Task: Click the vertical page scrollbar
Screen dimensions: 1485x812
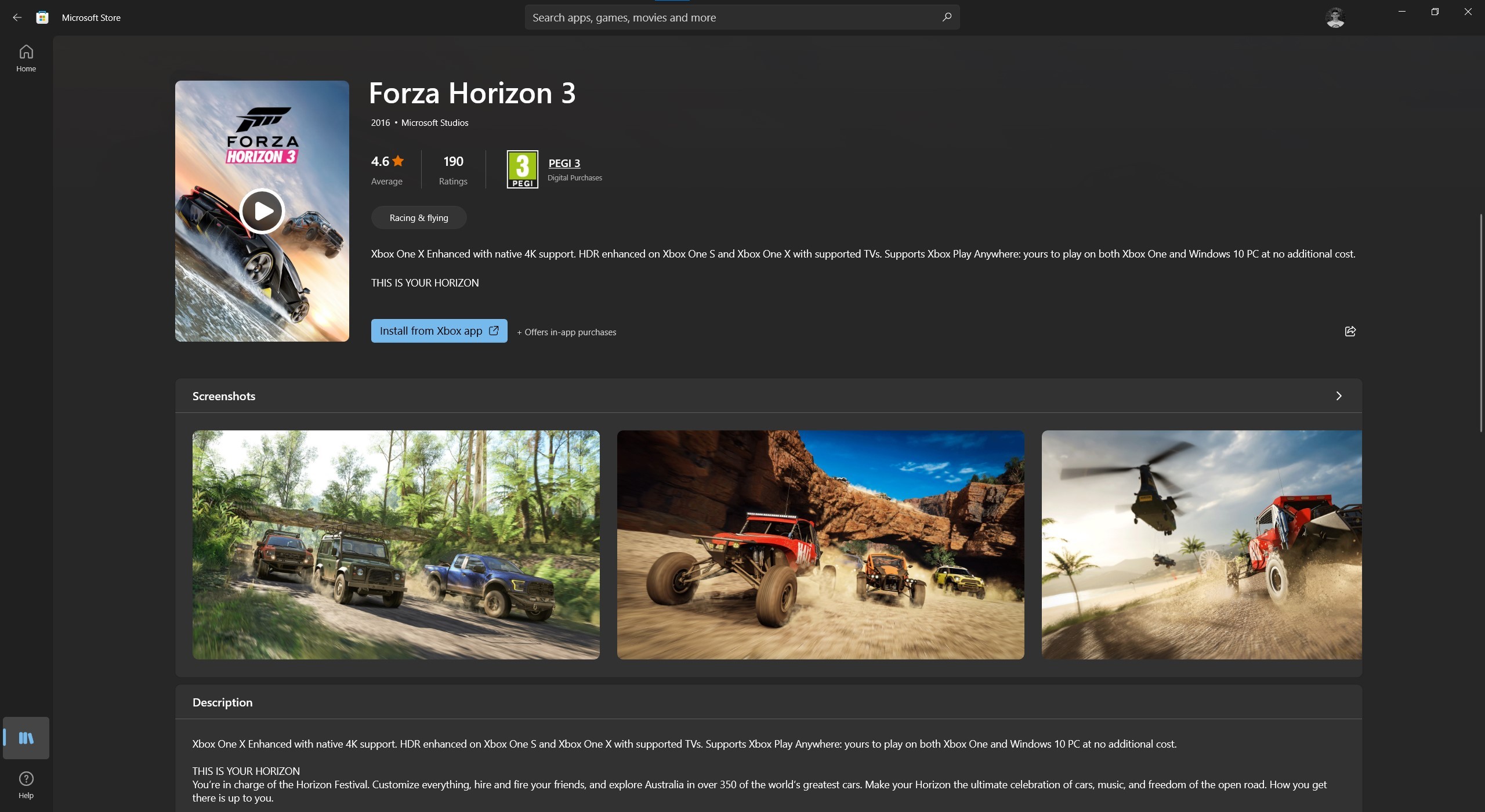Action: coord(1481,322)
